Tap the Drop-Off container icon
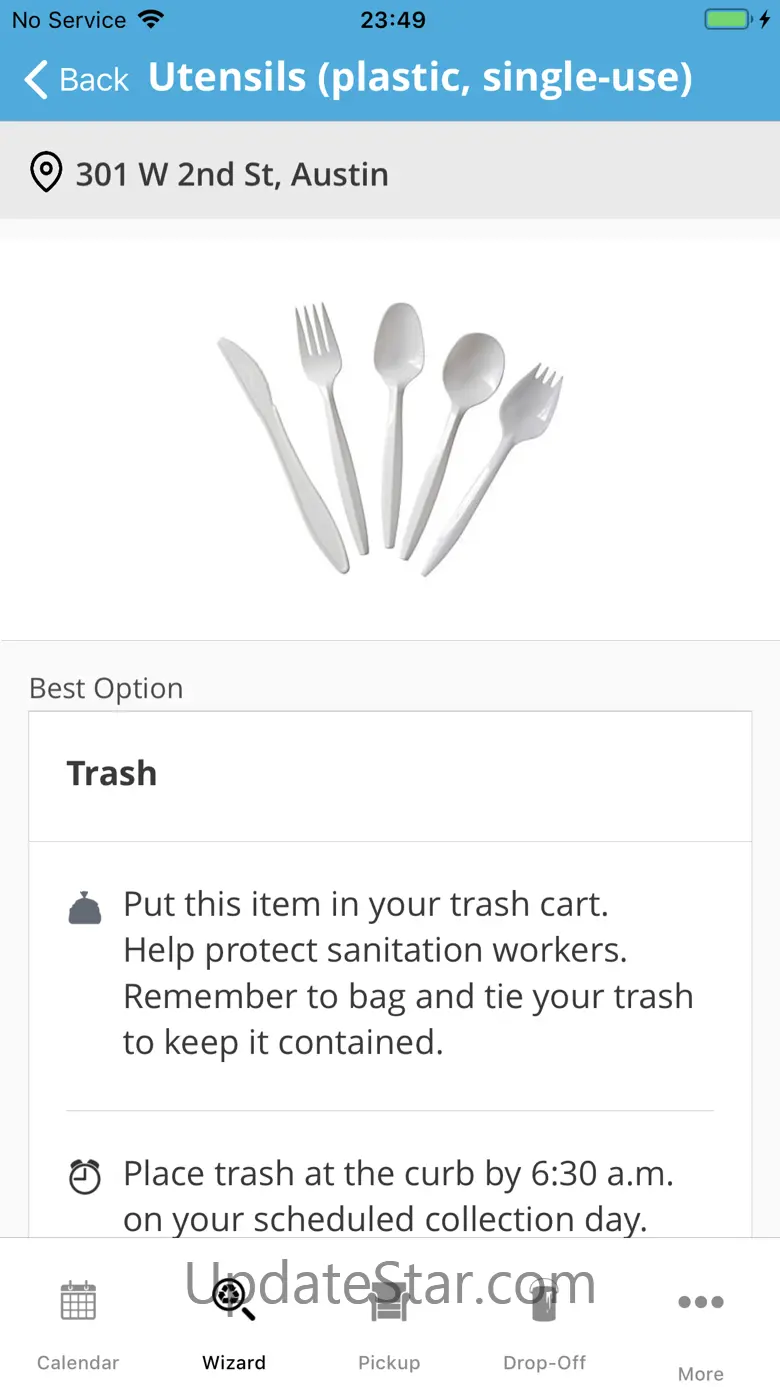Screen dimensions: 780x1387 coord(544,1301)
